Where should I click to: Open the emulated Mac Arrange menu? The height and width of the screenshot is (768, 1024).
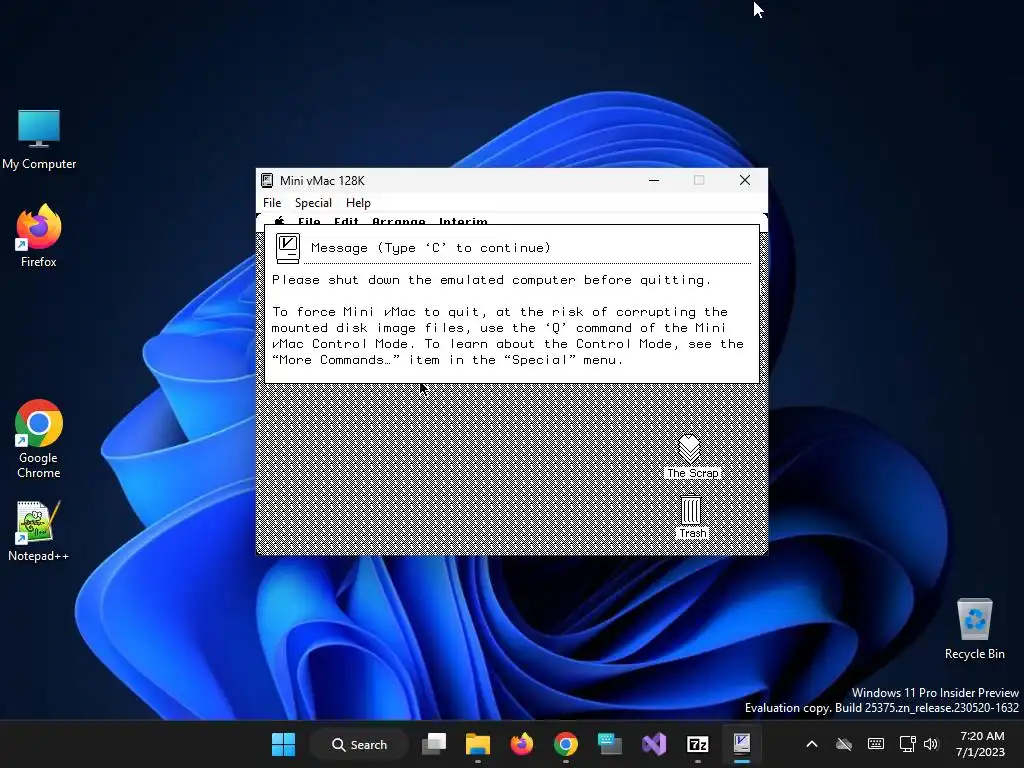(398, 221)
